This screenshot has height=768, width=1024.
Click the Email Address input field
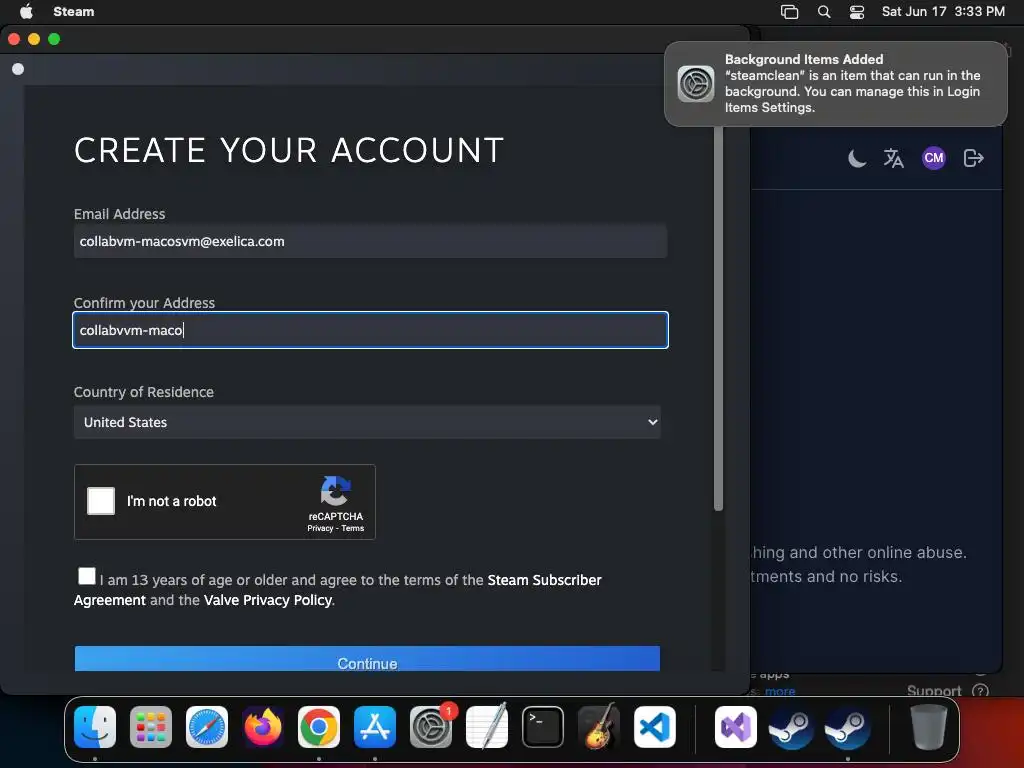pos(370,241)
